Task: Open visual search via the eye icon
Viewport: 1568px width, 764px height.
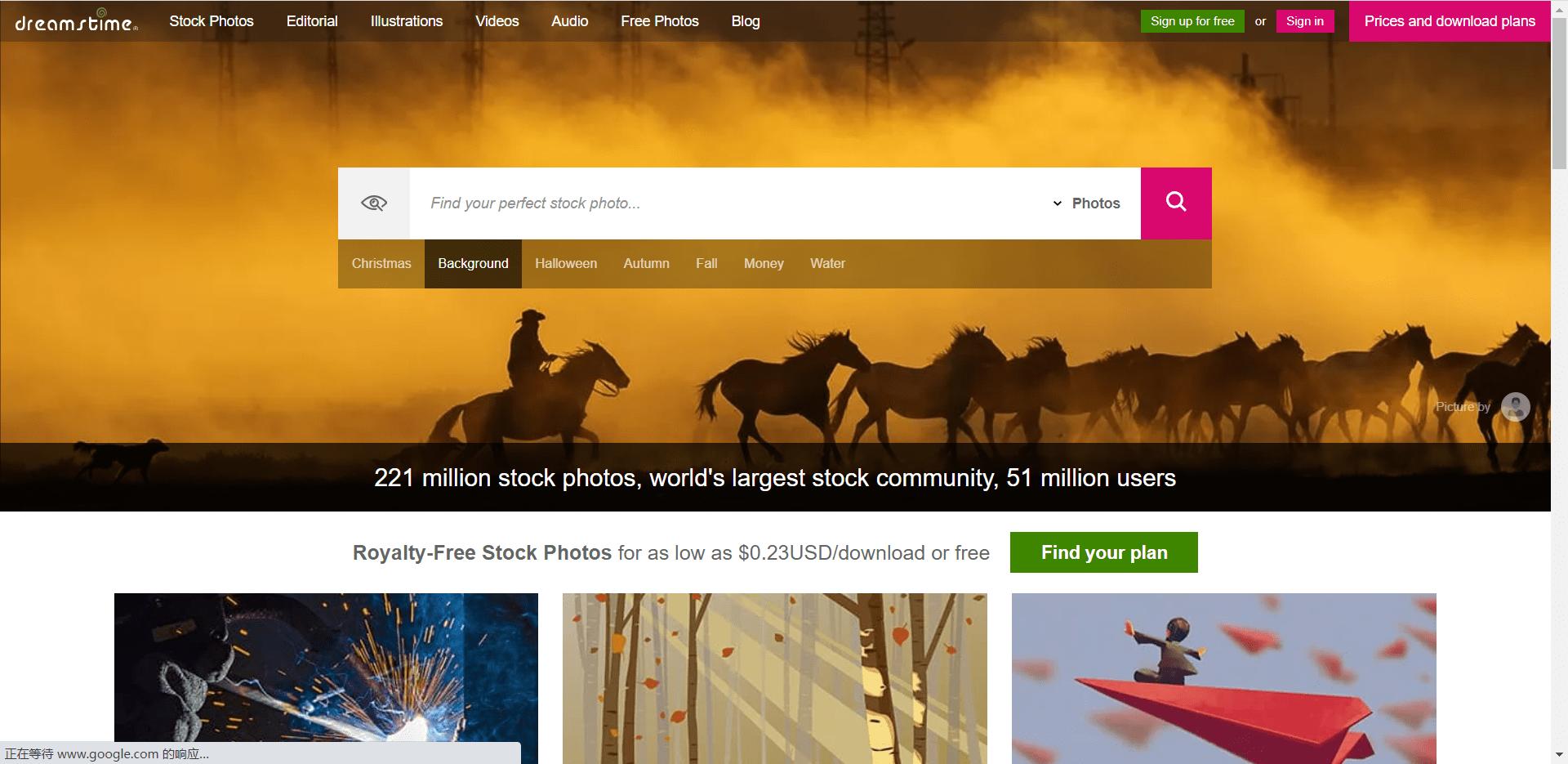Action: click(374, 203)
